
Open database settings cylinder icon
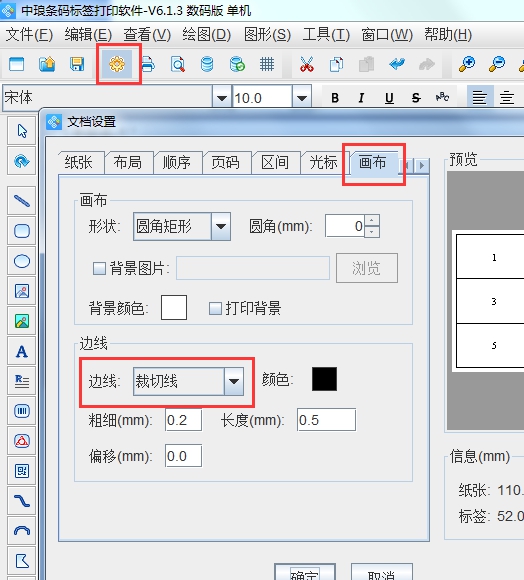click(x=207, y=64)
